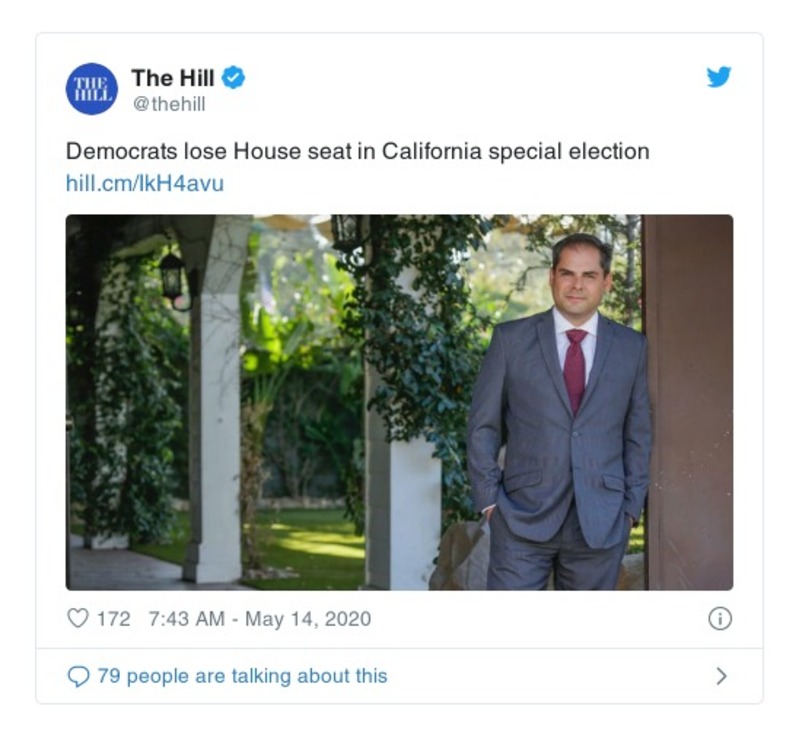Open the hill.cm/lkH4avu link
799x741 pixels.
click(x=144, y=183)
